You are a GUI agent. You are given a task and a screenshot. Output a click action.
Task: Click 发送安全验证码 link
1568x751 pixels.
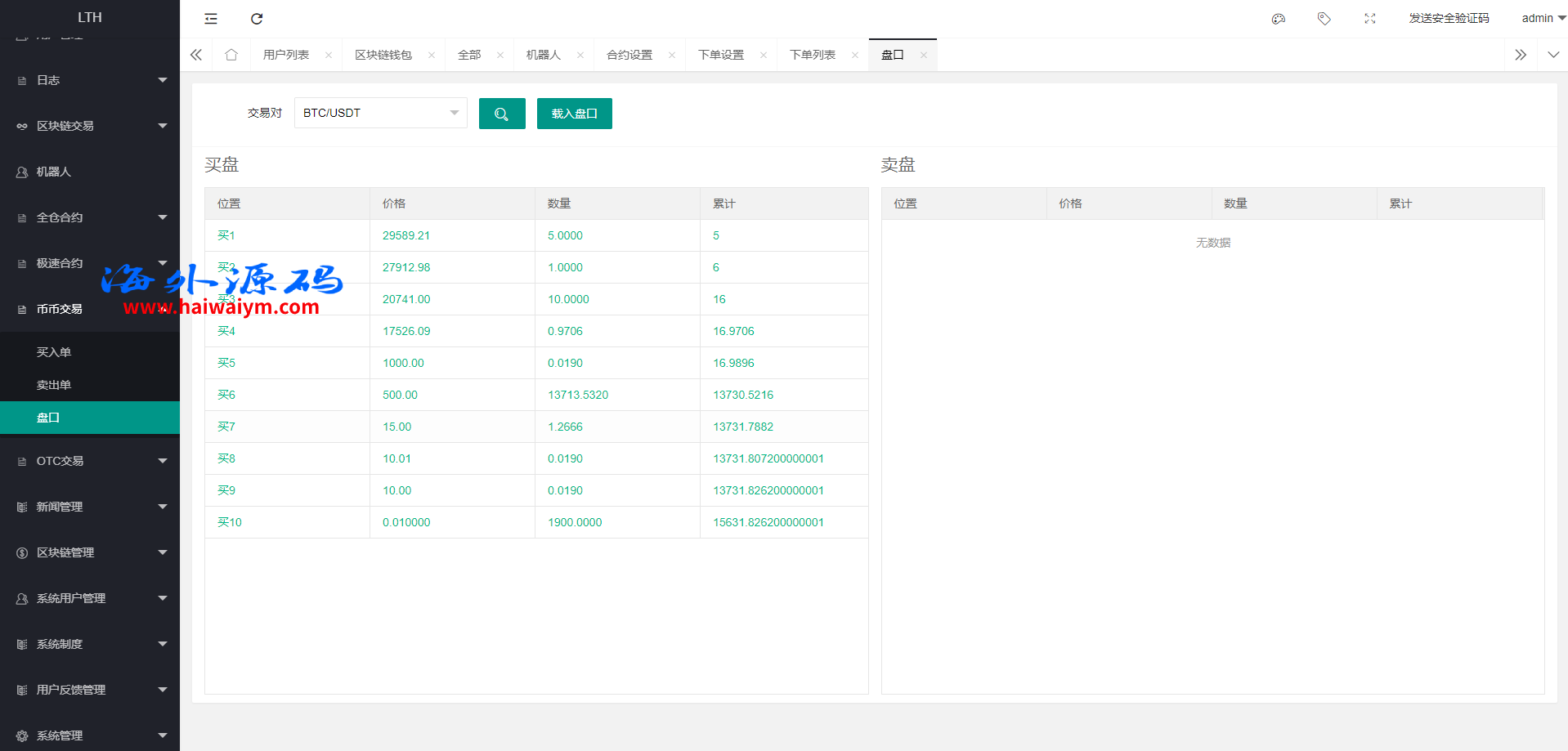pos(1449,18)
